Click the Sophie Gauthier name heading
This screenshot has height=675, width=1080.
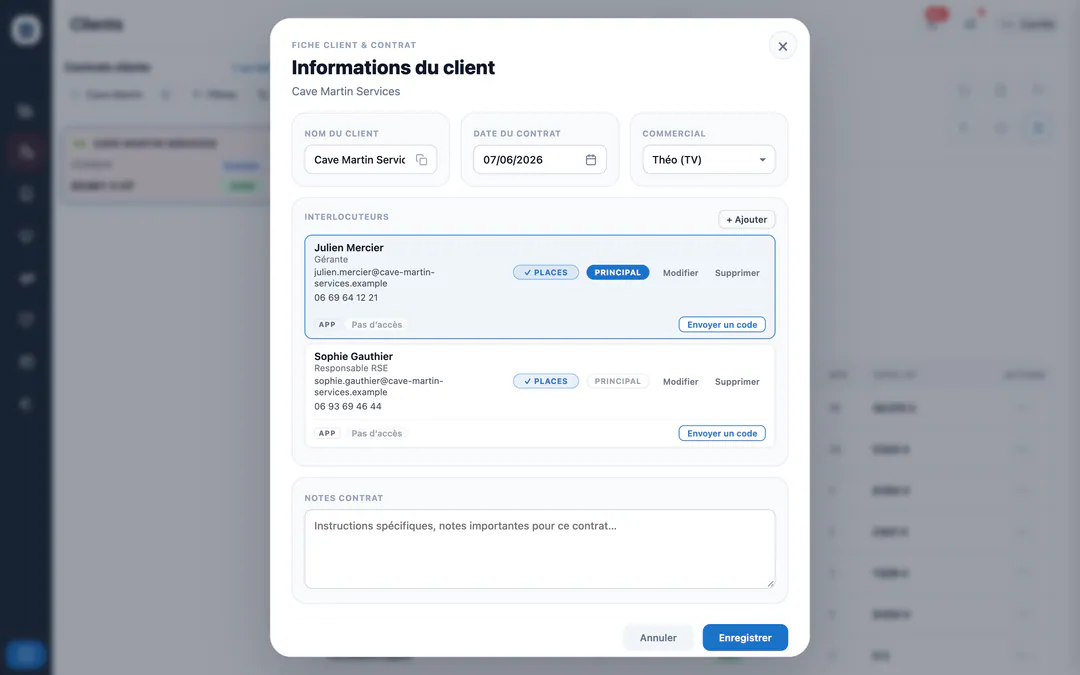pos(353,357)
